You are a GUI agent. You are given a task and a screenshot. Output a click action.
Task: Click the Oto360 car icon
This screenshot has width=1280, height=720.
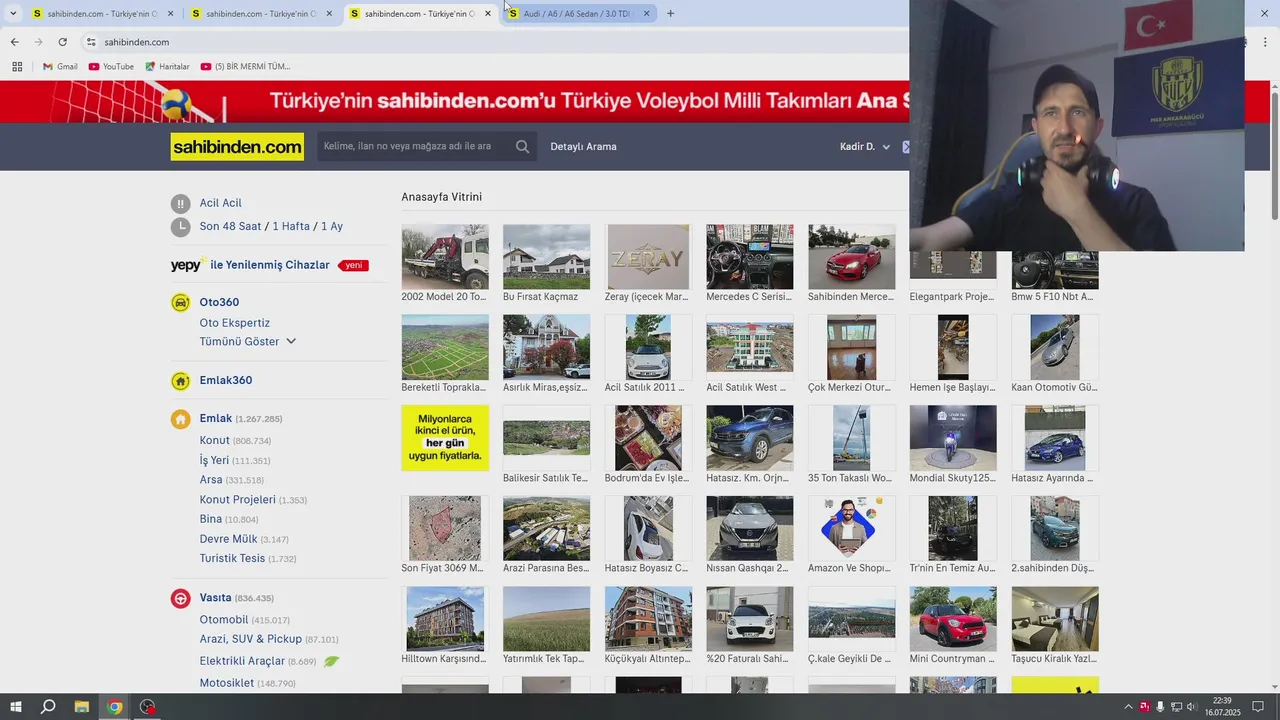(x=180, y=302)
